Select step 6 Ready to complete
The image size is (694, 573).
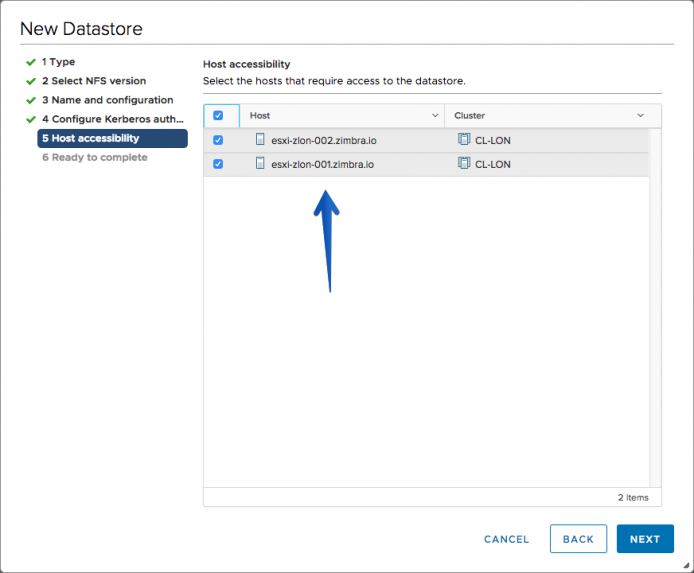95,157
